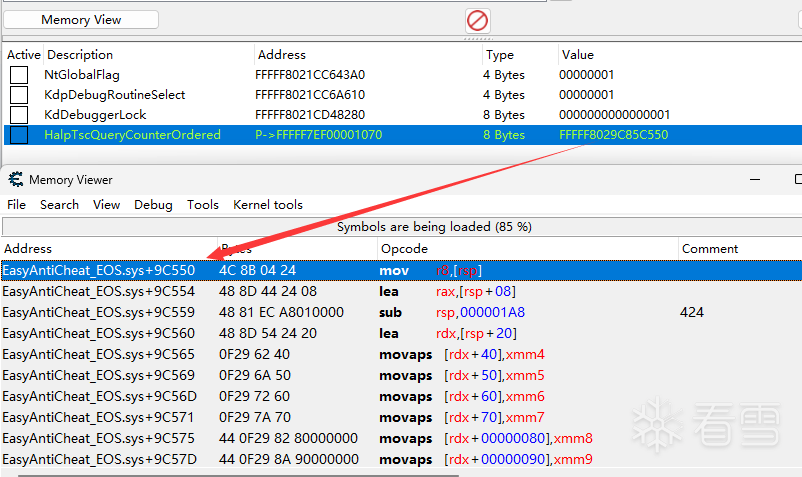Enable the NtGlobalFlag active checkbox

[19, 75]
